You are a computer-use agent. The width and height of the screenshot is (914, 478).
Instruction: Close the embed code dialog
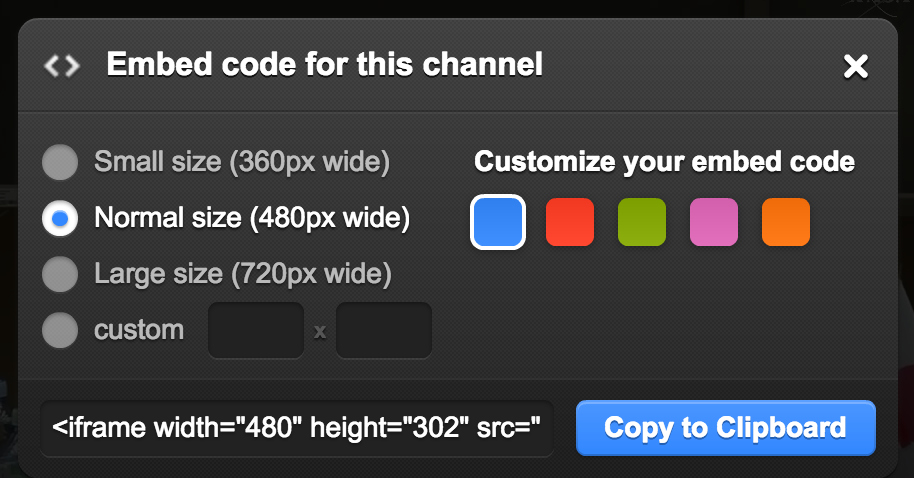pyautogui.click(x=856, y=66)
